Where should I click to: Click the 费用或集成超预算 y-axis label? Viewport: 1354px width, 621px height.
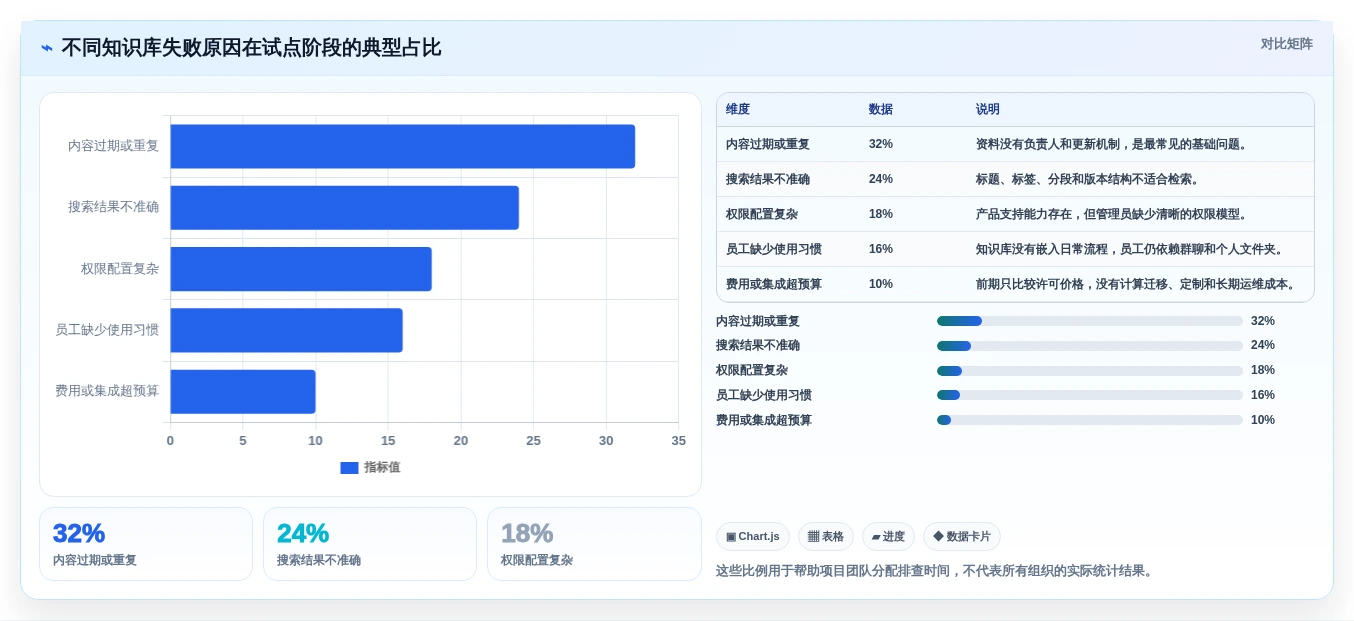[107, 391]
